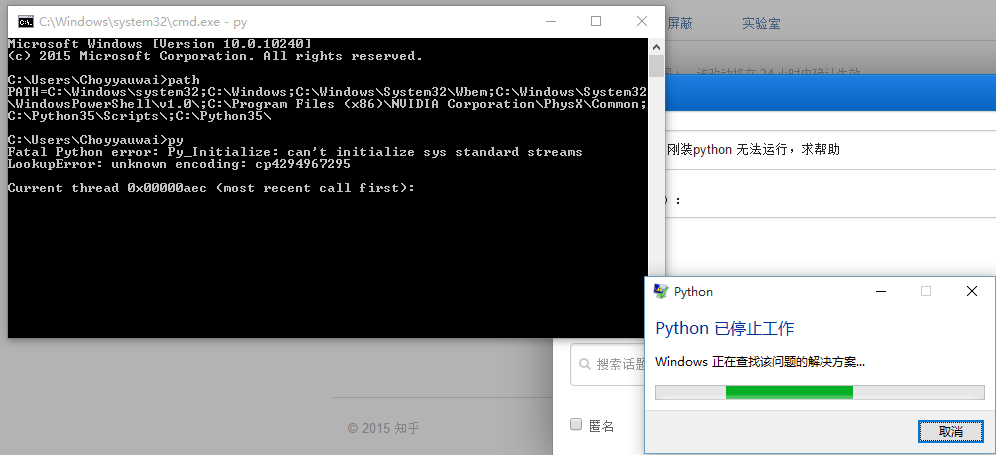Close the cmd.exe window
The image size is (996, 455).
click(x=642, y=22)
